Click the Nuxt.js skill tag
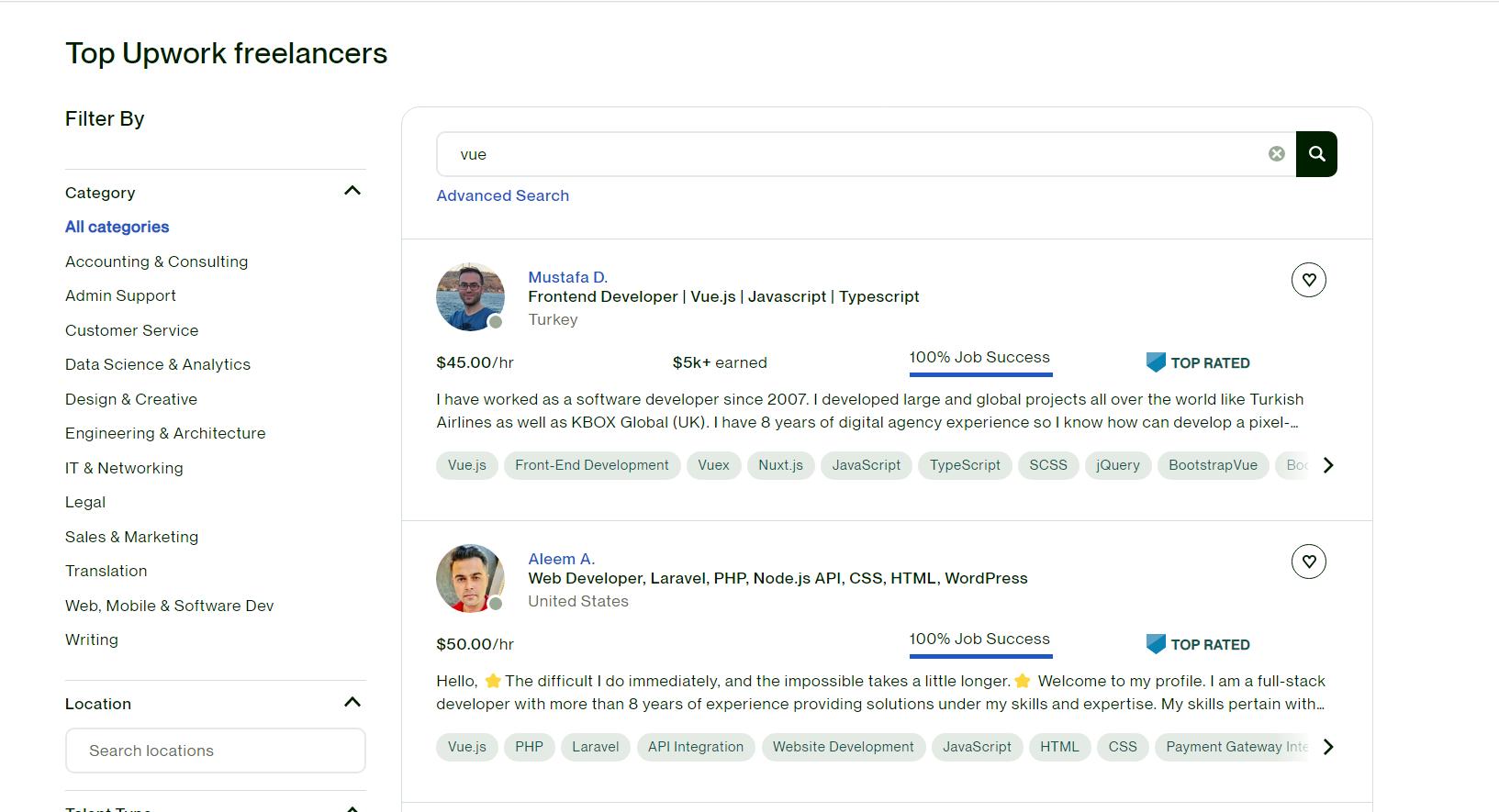 point(780,465)
